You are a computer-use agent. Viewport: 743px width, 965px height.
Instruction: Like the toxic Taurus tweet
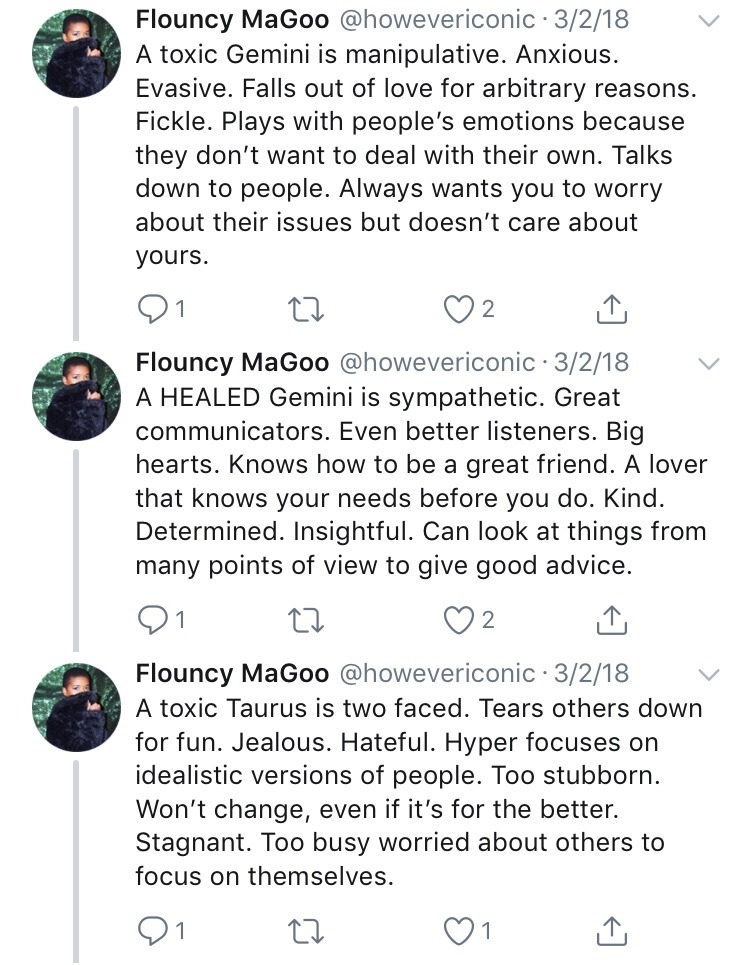(x=456, y=931)
